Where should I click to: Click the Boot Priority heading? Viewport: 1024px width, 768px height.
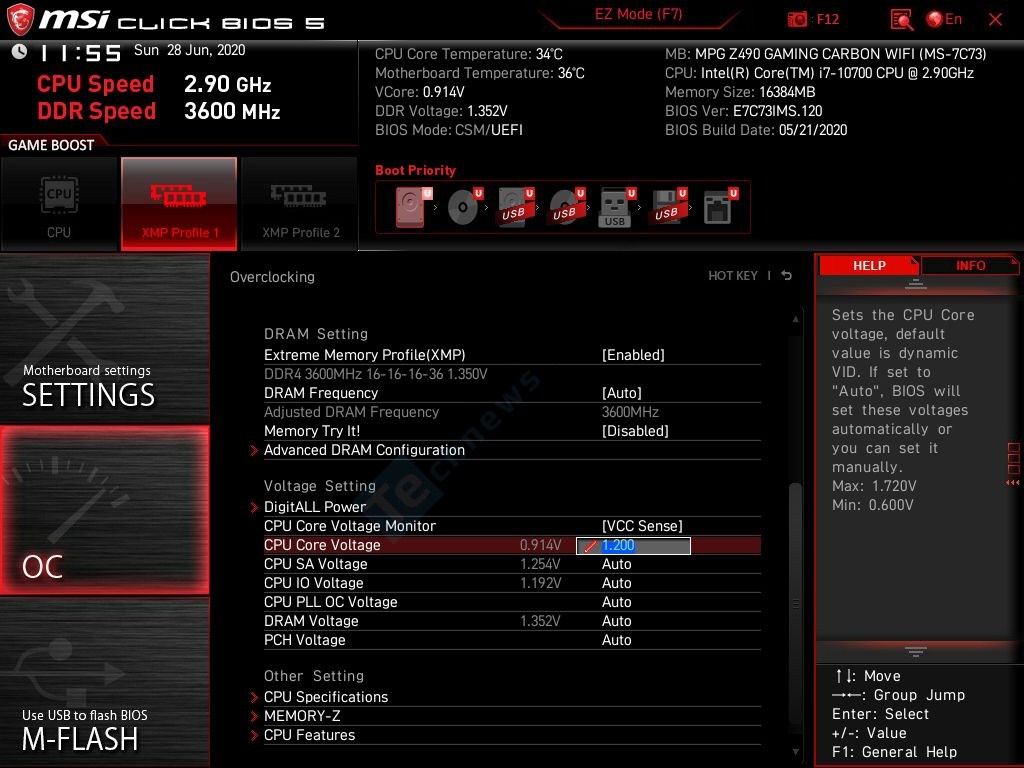(x=415, y=170)
